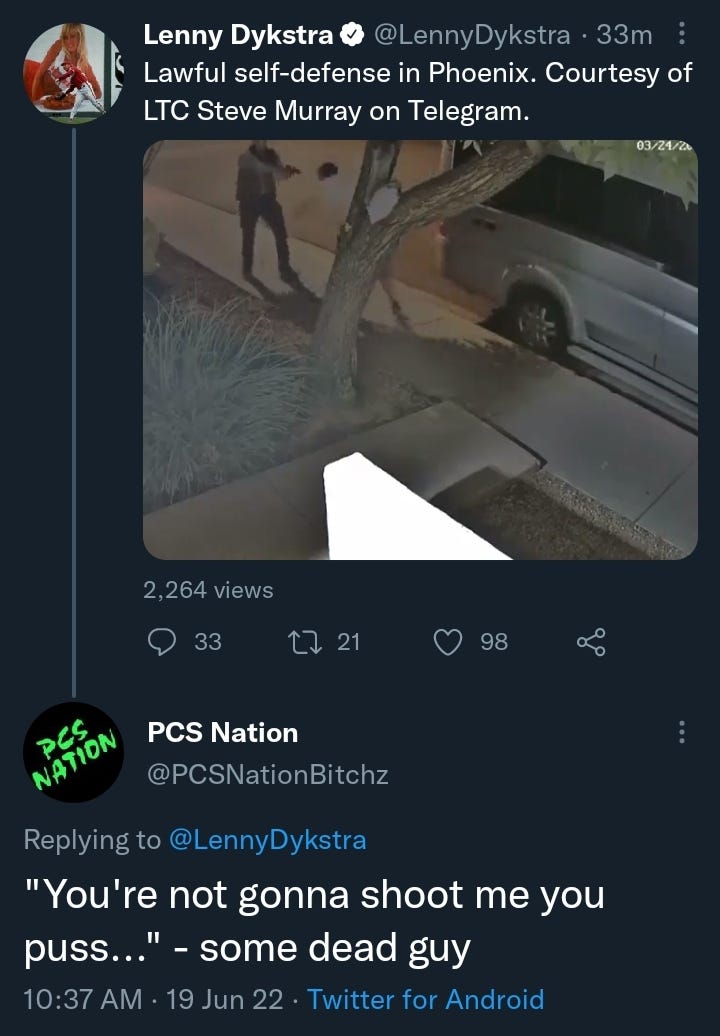Open three-dot menu on Lenny Dykstra tweet
The width and height of the screenshot is (720, 1036).
click(682, 33)
